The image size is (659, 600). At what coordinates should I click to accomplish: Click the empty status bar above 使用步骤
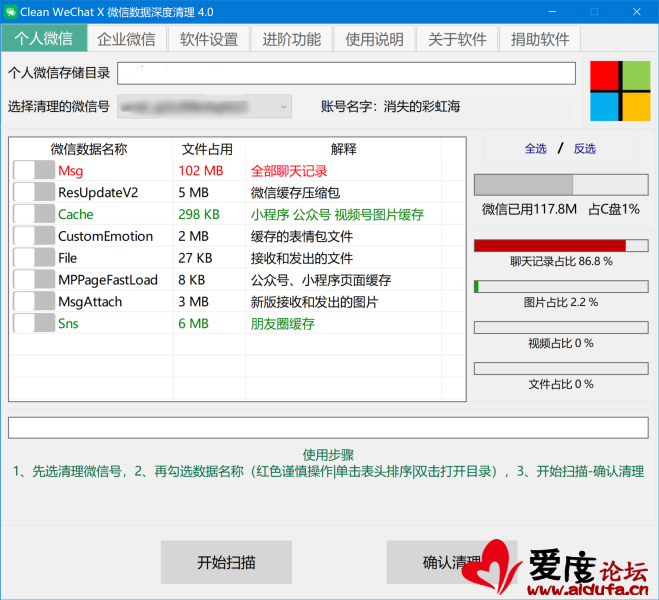coord(328,428)
